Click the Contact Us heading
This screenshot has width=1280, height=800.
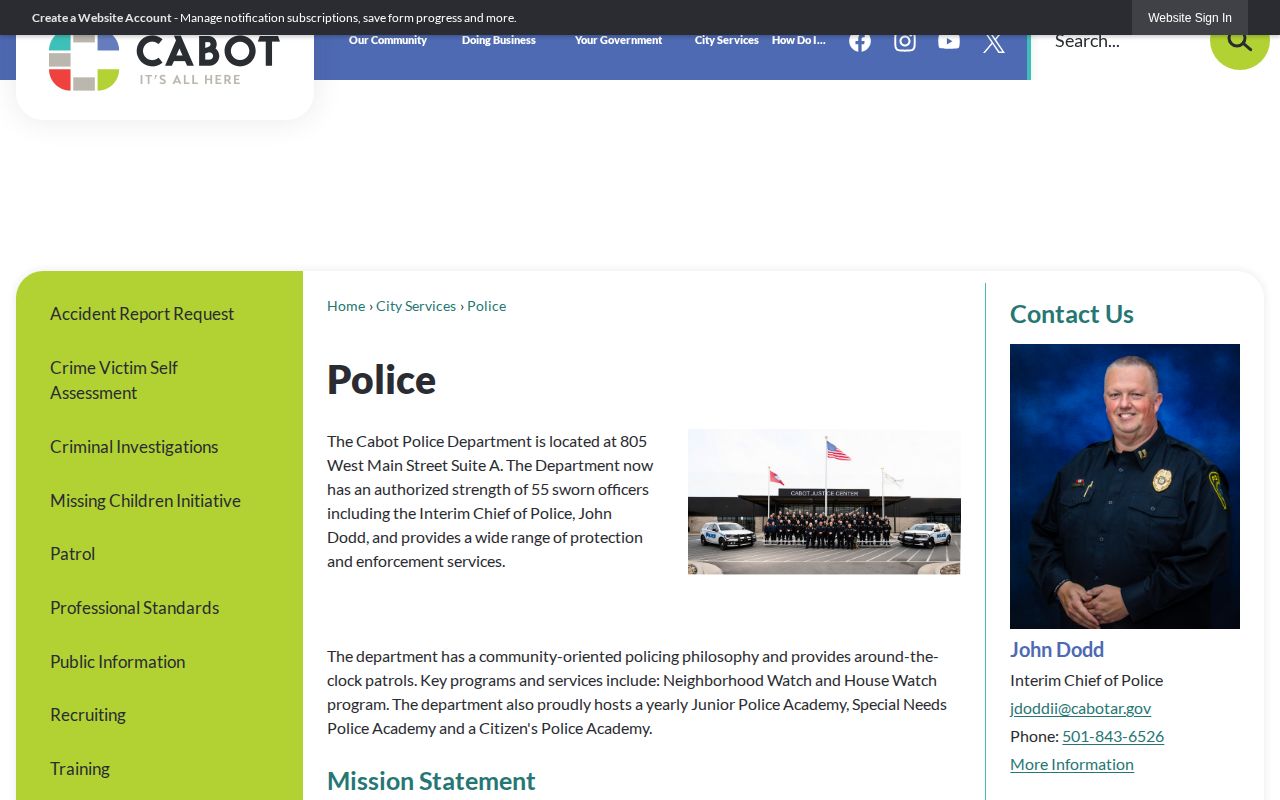click(x=1072, y=314)
